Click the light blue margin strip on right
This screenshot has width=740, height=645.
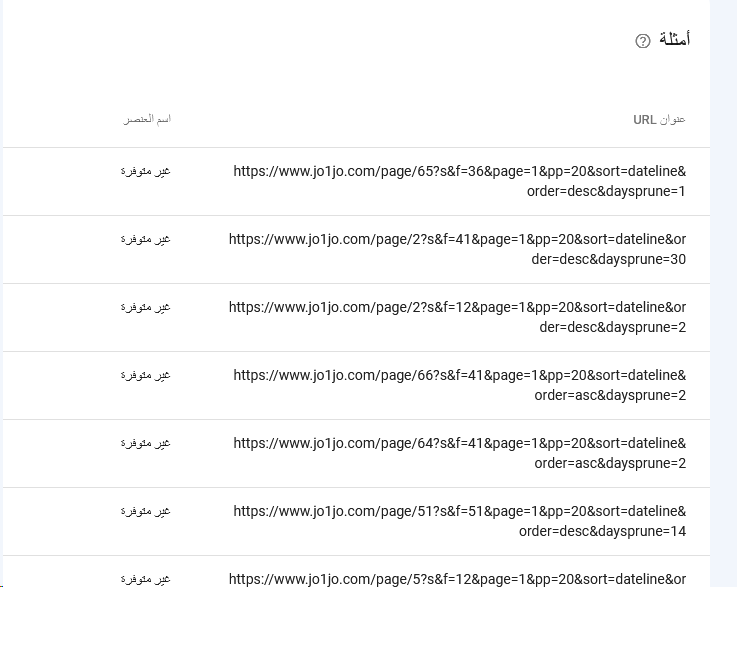[723, 300]
